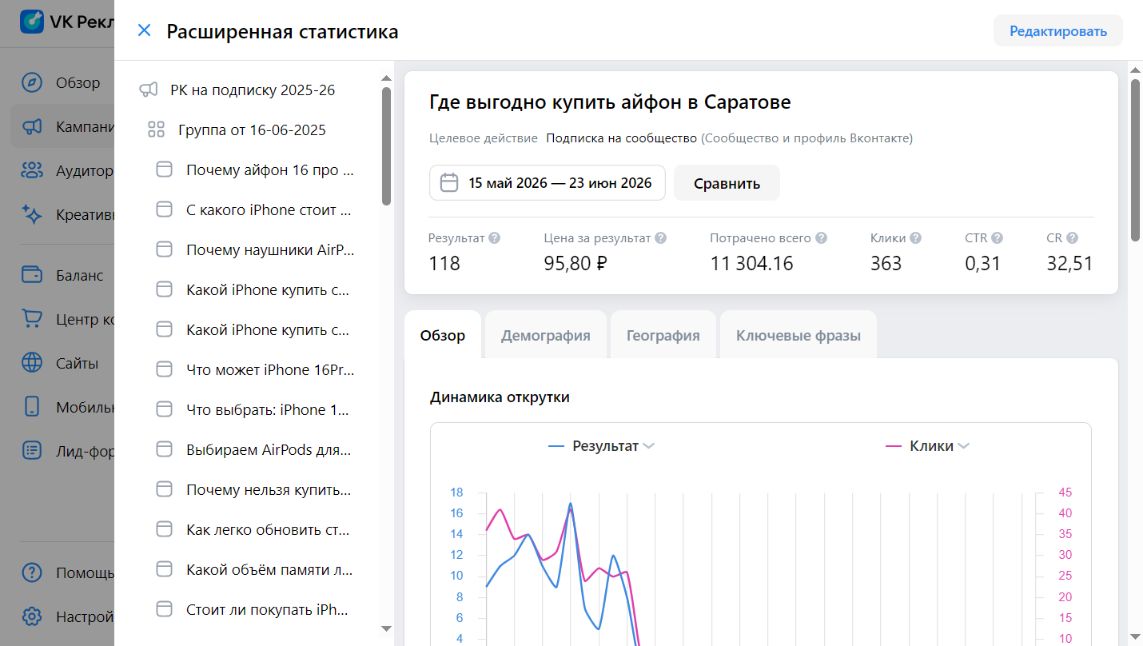Select ad Какой объём памяти л...

point(269,569)
